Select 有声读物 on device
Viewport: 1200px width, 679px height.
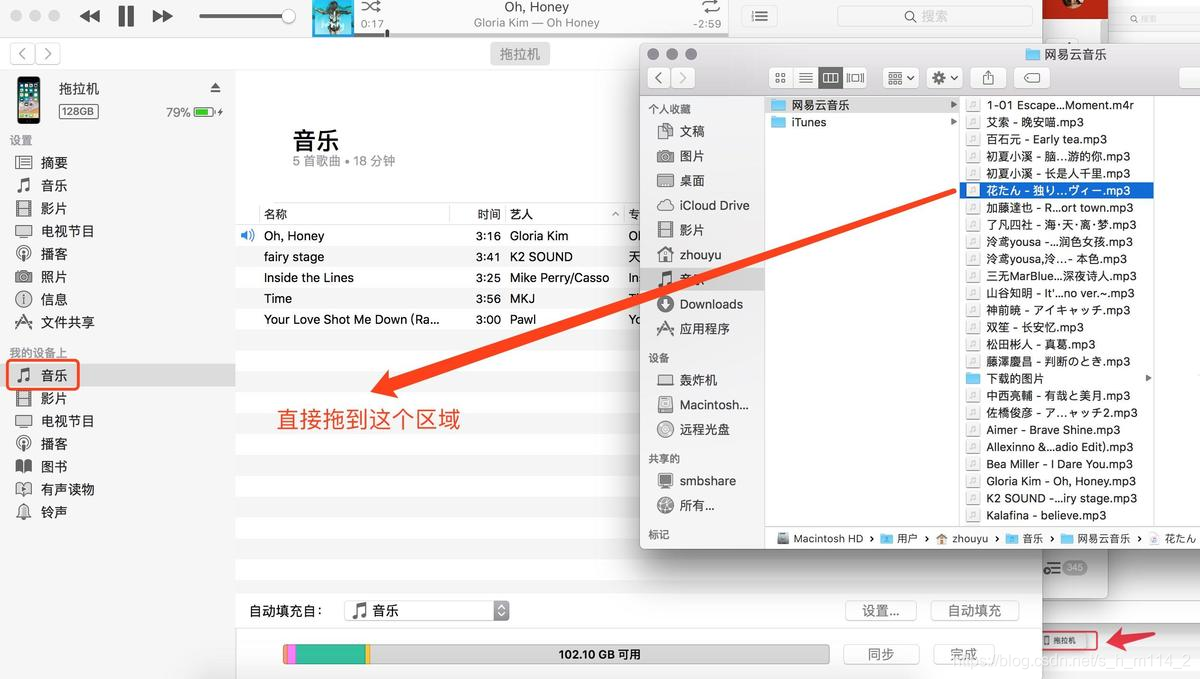[67, 489]
